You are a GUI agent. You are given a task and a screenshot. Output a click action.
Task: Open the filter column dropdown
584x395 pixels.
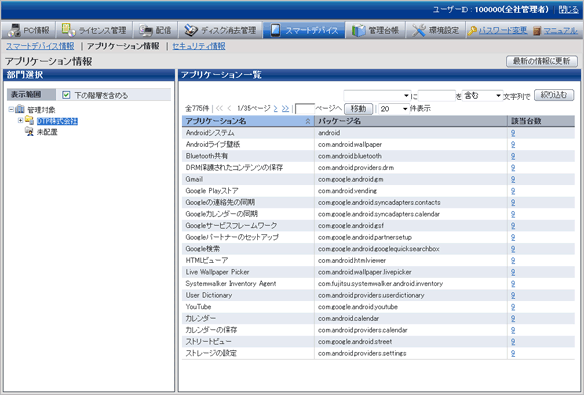click(x=377, y=96)
